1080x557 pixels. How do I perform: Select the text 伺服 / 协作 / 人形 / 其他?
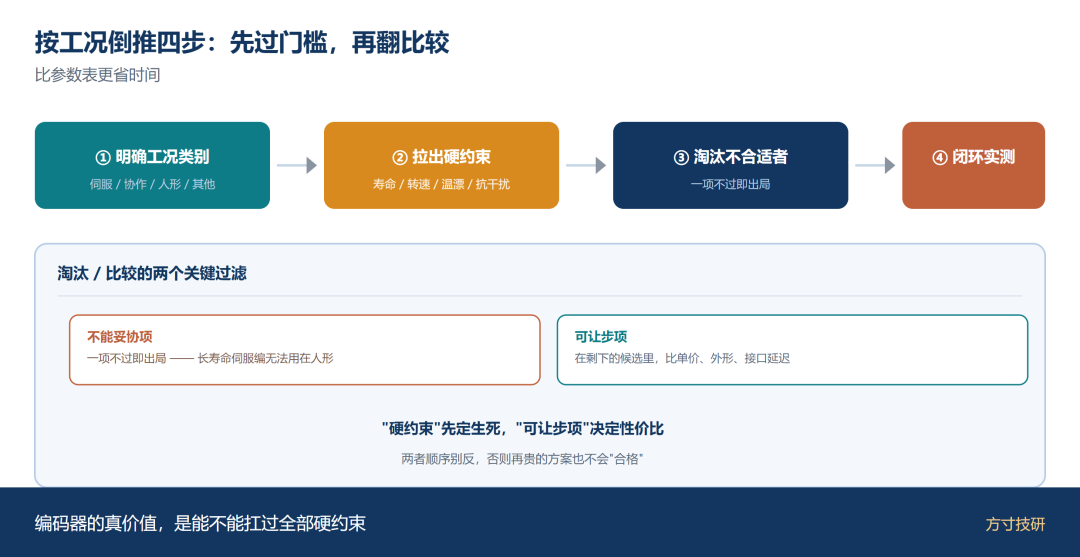point(152,185)
